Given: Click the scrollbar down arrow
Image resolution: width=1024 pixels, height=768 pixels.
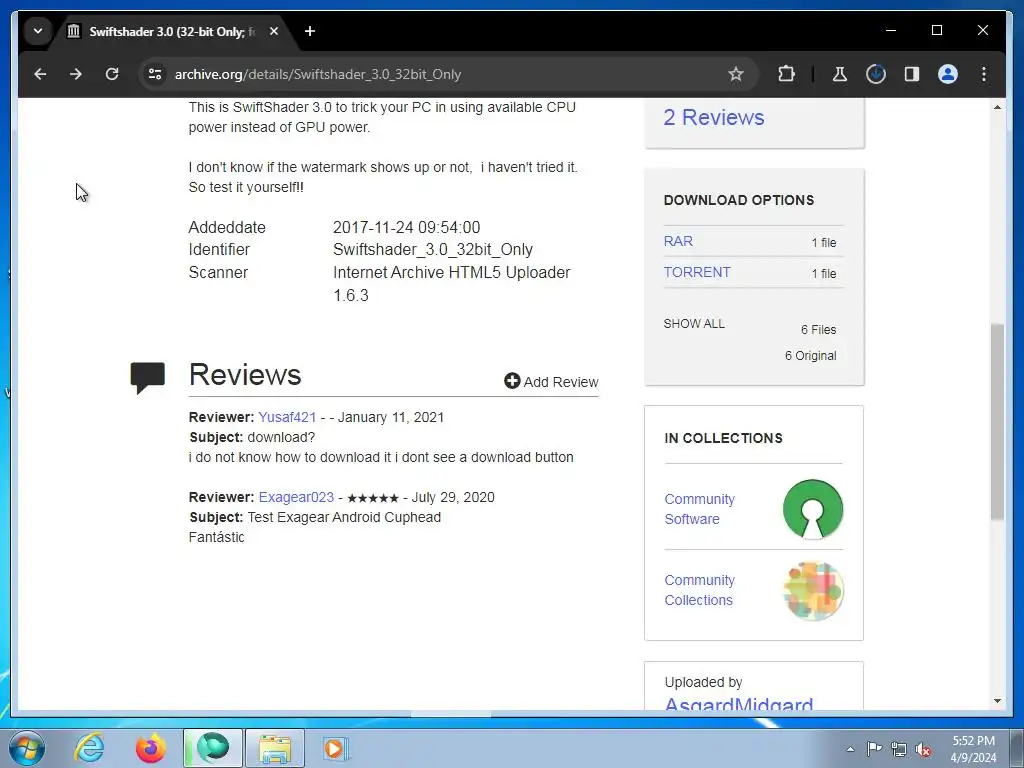Looking at the screenshot, I should pyautogui.click(x=997, y=701).
